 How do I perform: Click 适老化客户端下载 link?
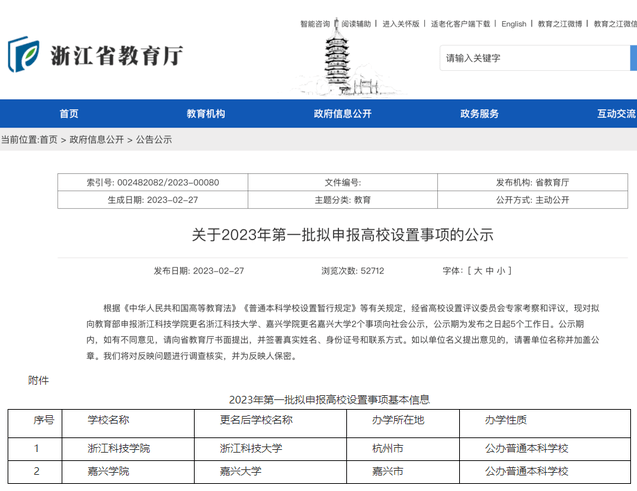460,24
